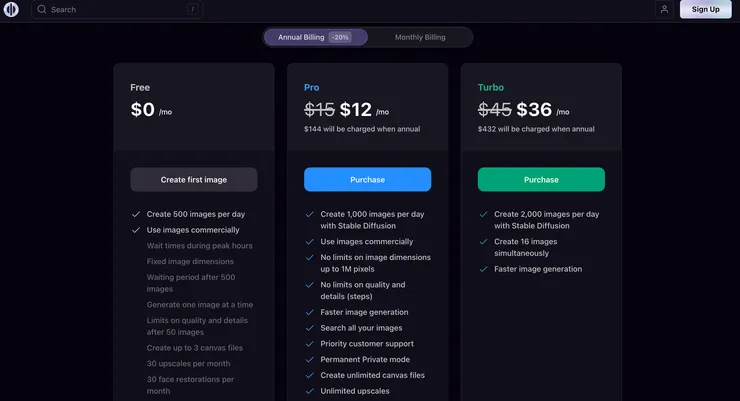The width and height of the screenshot is (740, 401).
Task: Click checkmark beside 'Create 500 images per day'
Action: click(136, 214)
